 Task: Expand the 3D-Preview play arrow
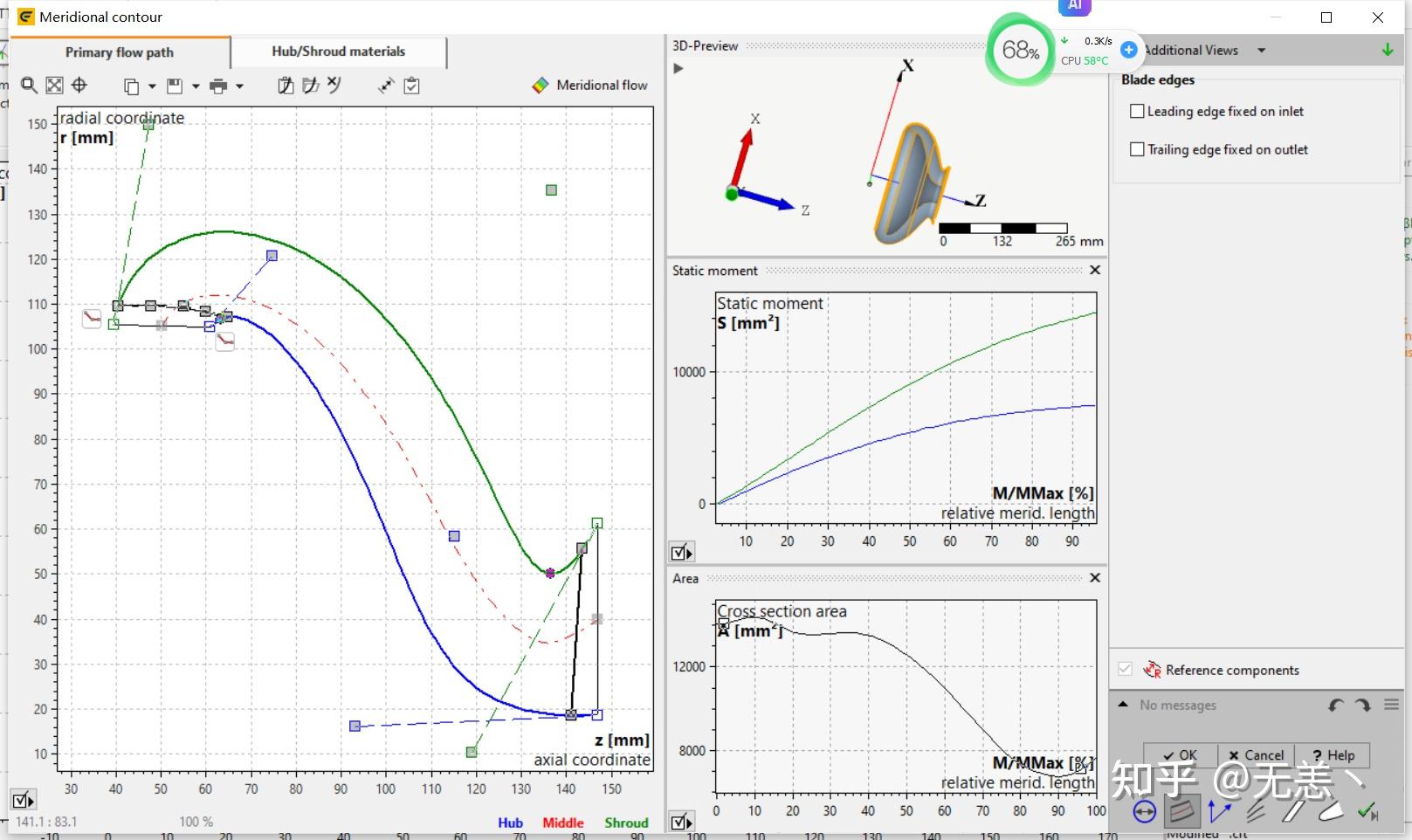coord(678,68)
